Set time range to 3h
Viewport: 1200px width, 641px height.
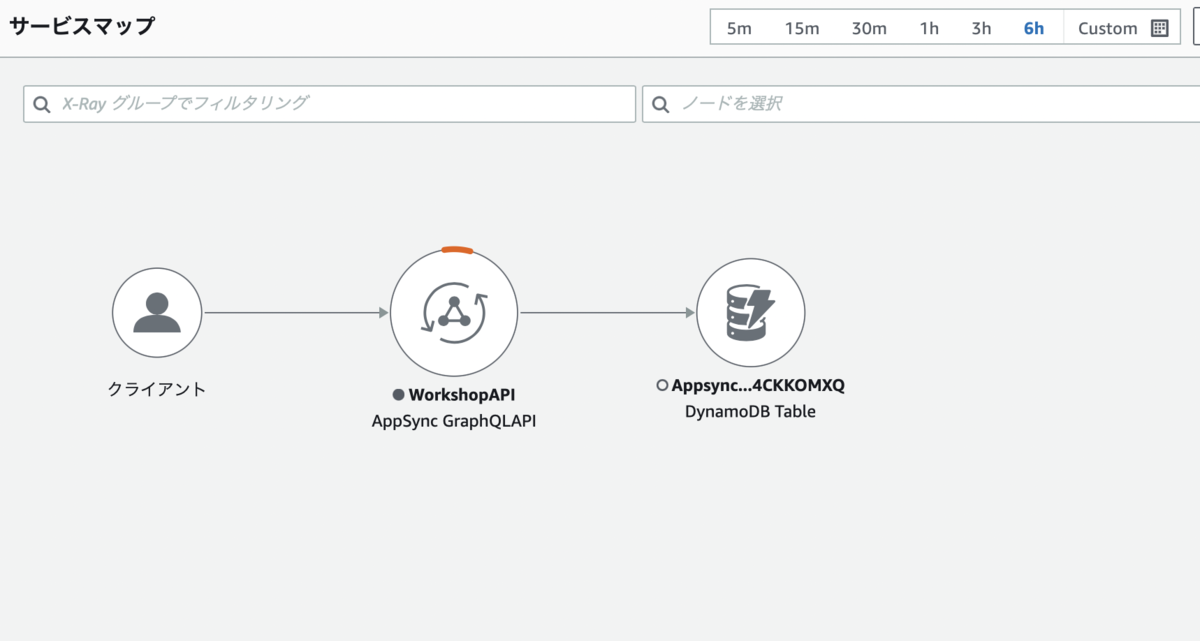[x=981, y=28]
